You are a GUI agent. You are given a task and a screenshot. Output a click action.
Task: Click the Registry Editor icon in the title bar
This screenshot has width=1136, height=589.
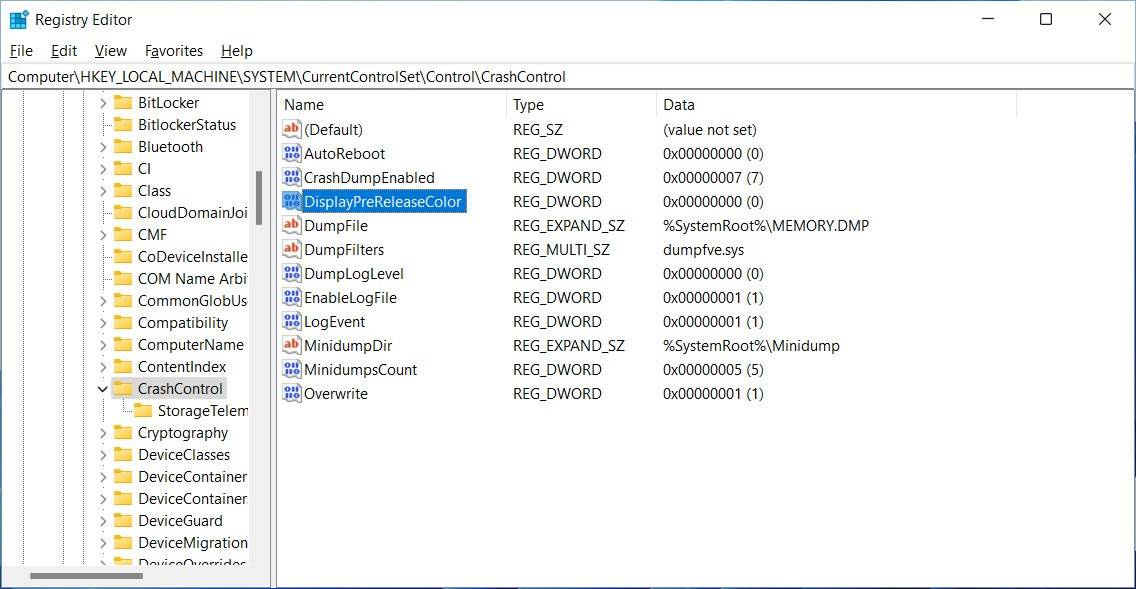[x=16, y=18]
